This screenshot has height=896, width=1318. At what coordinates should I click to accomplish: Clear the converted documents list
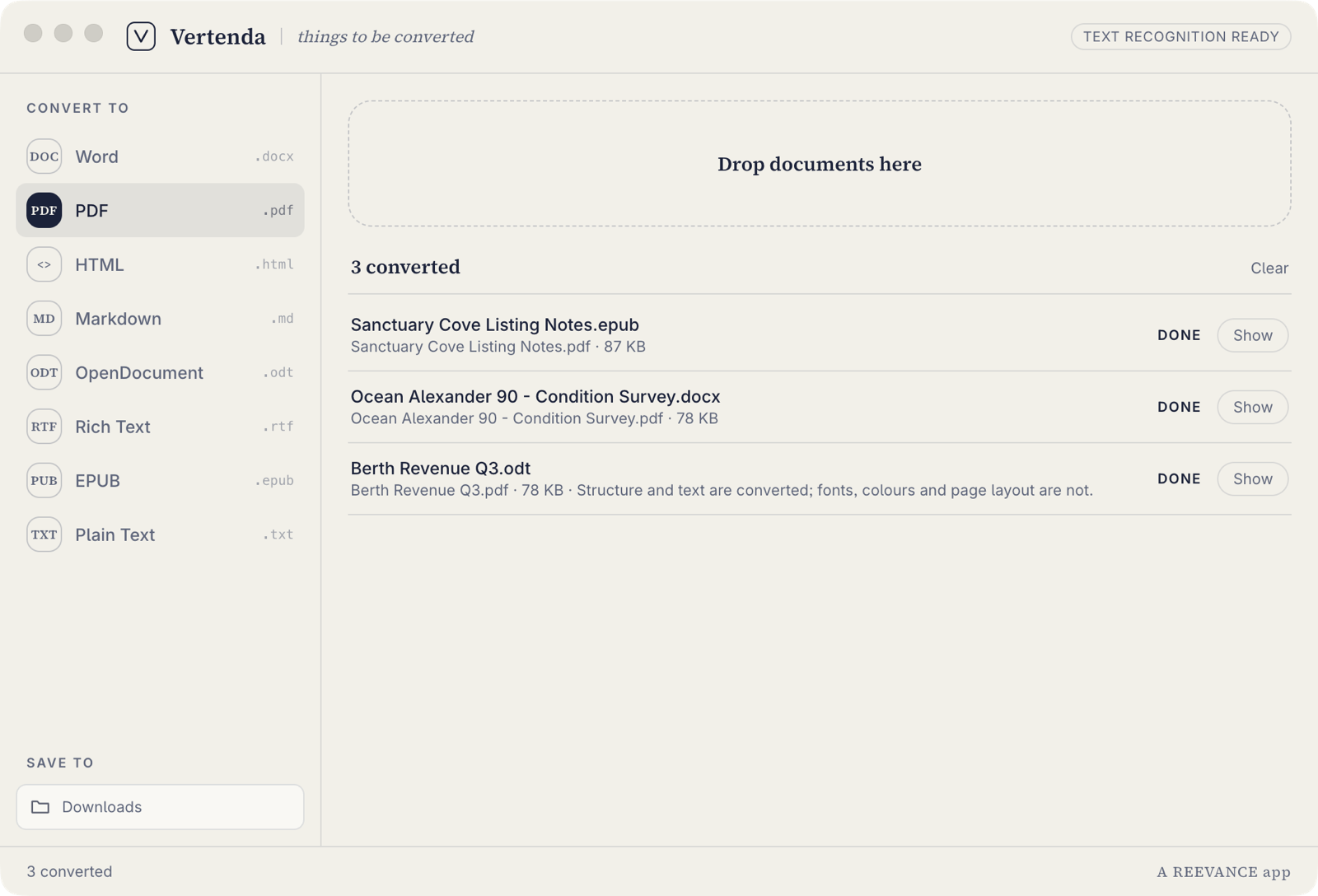point(1269,268)
